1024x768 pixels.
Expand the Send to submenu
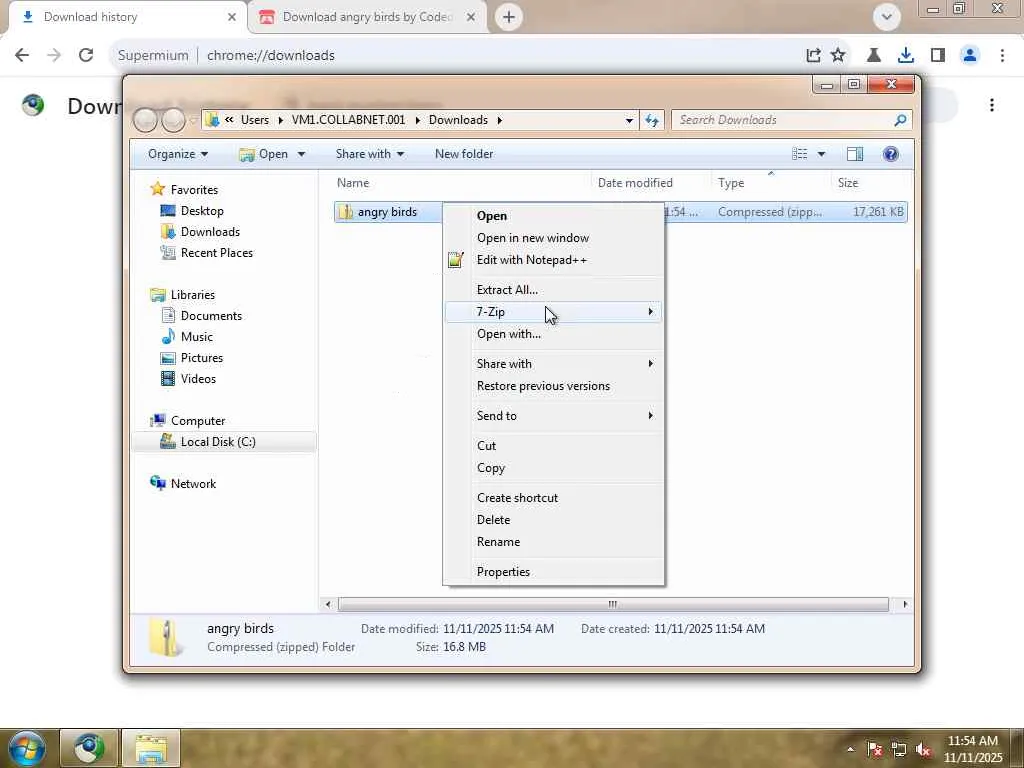[x=554, y=416]
